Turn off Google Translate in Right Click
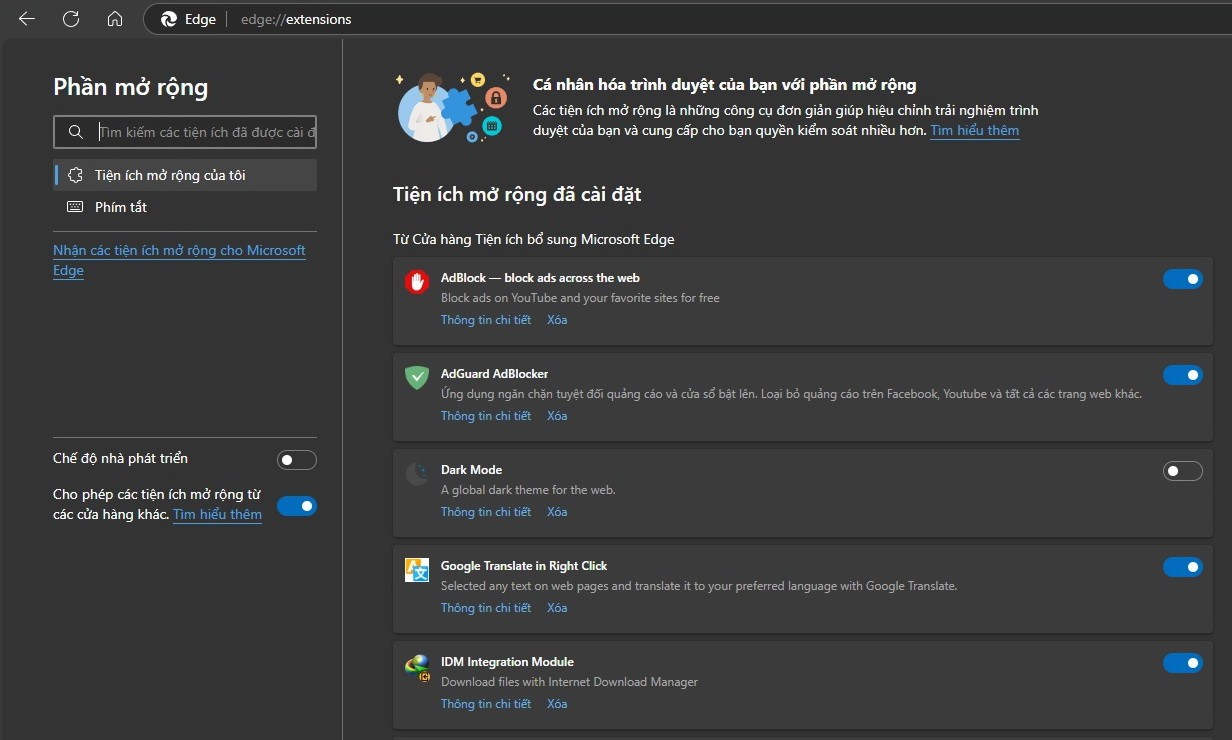The height and width of the screenshot is (740, 1232). [1183, 567]
